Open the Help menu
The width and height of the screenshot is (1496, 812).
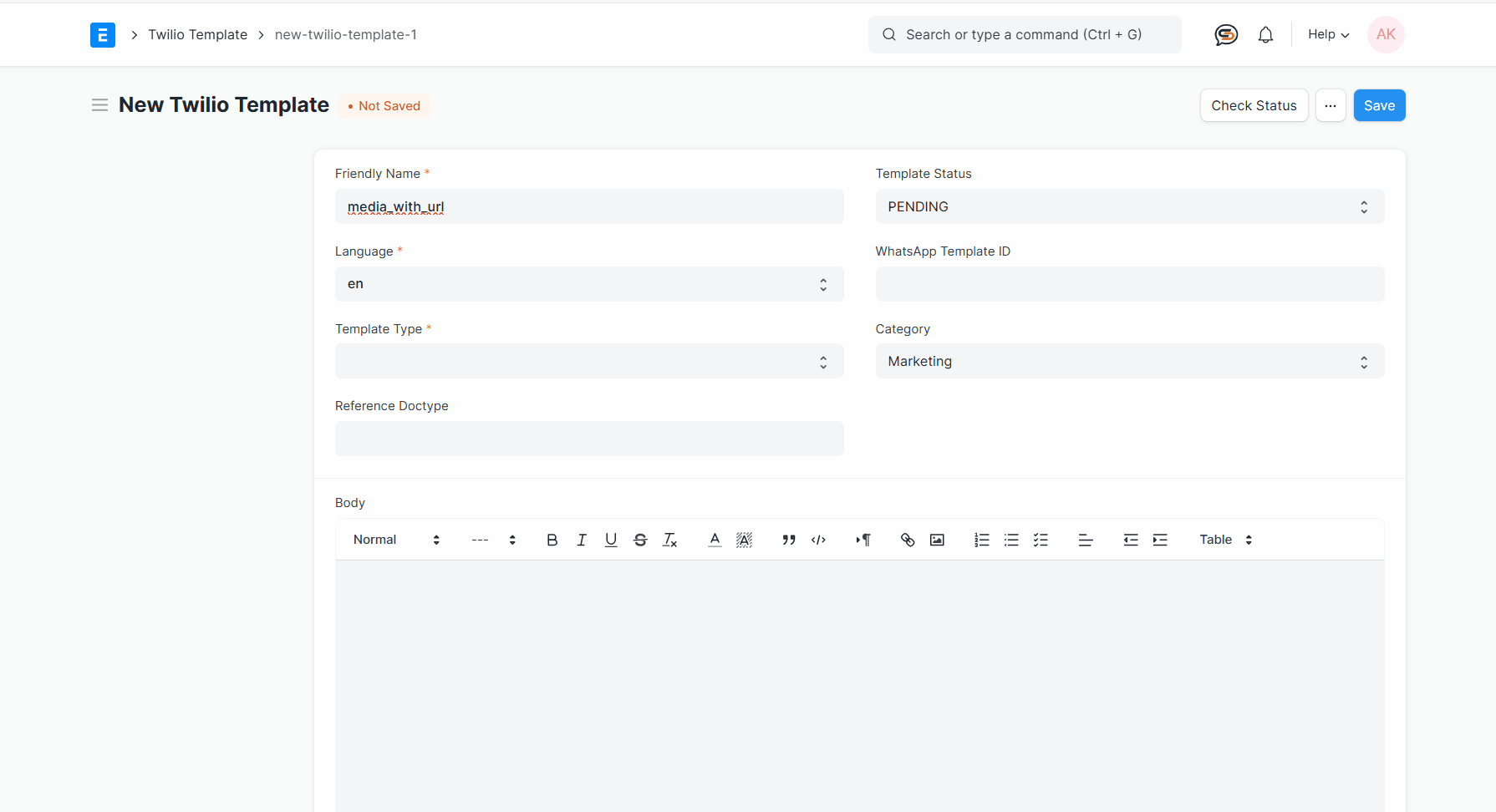[x=1328, y=34]
